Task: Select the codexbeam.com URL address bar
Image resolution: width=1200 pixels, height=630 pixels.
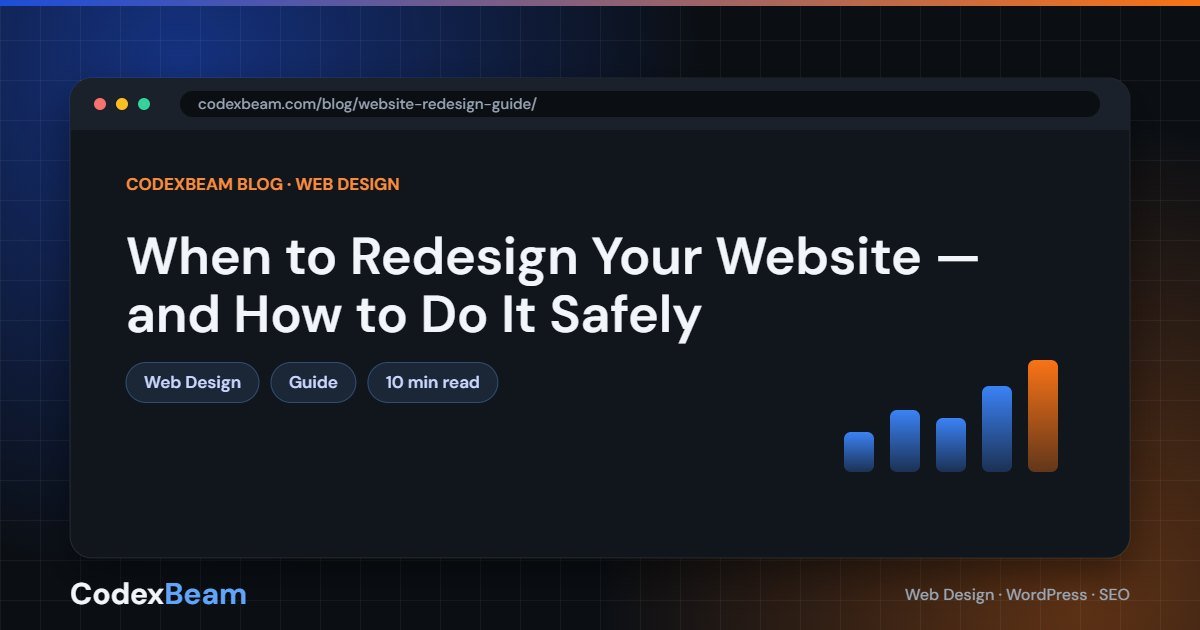Action: (640, 104)
